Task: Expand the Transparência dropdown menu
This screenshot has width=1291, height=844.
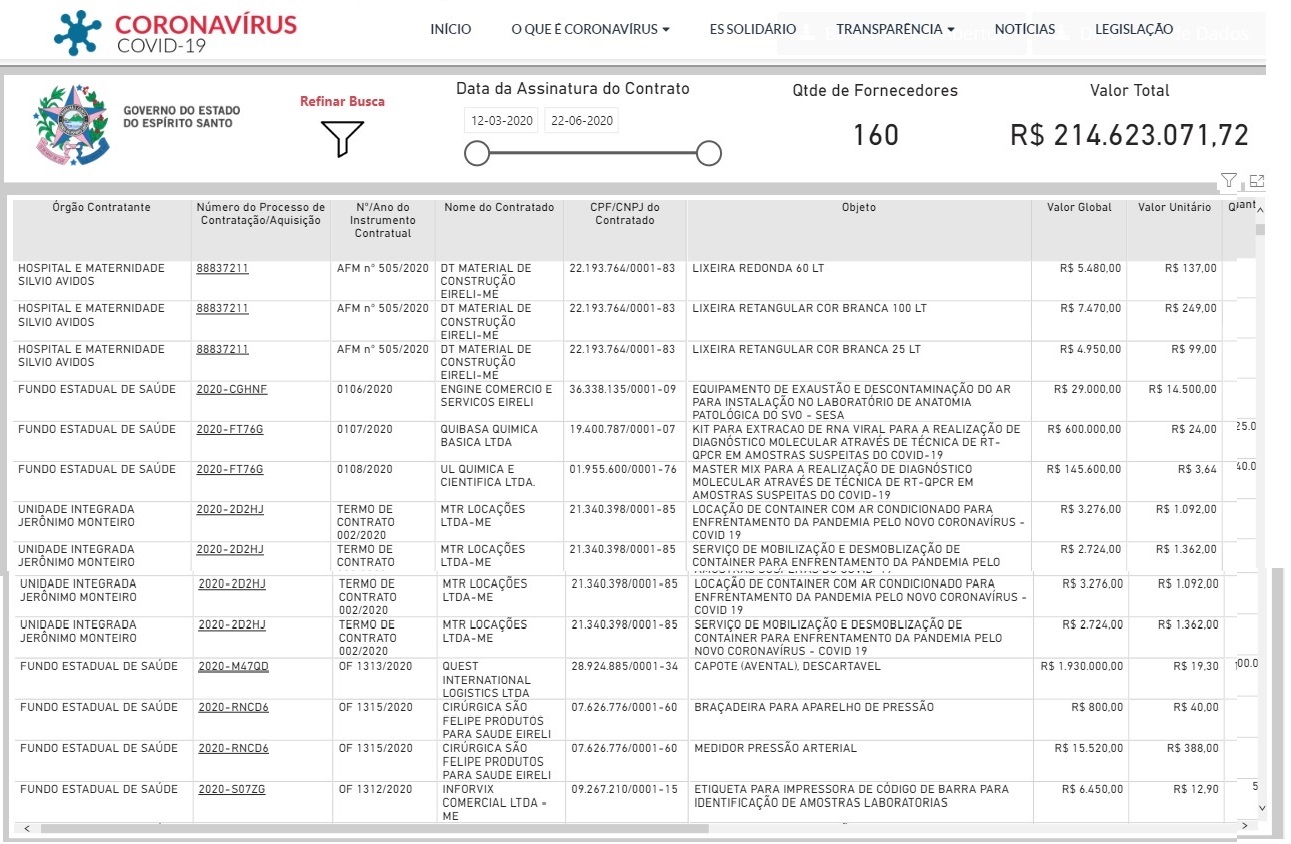Action: [x=894, y=29]
